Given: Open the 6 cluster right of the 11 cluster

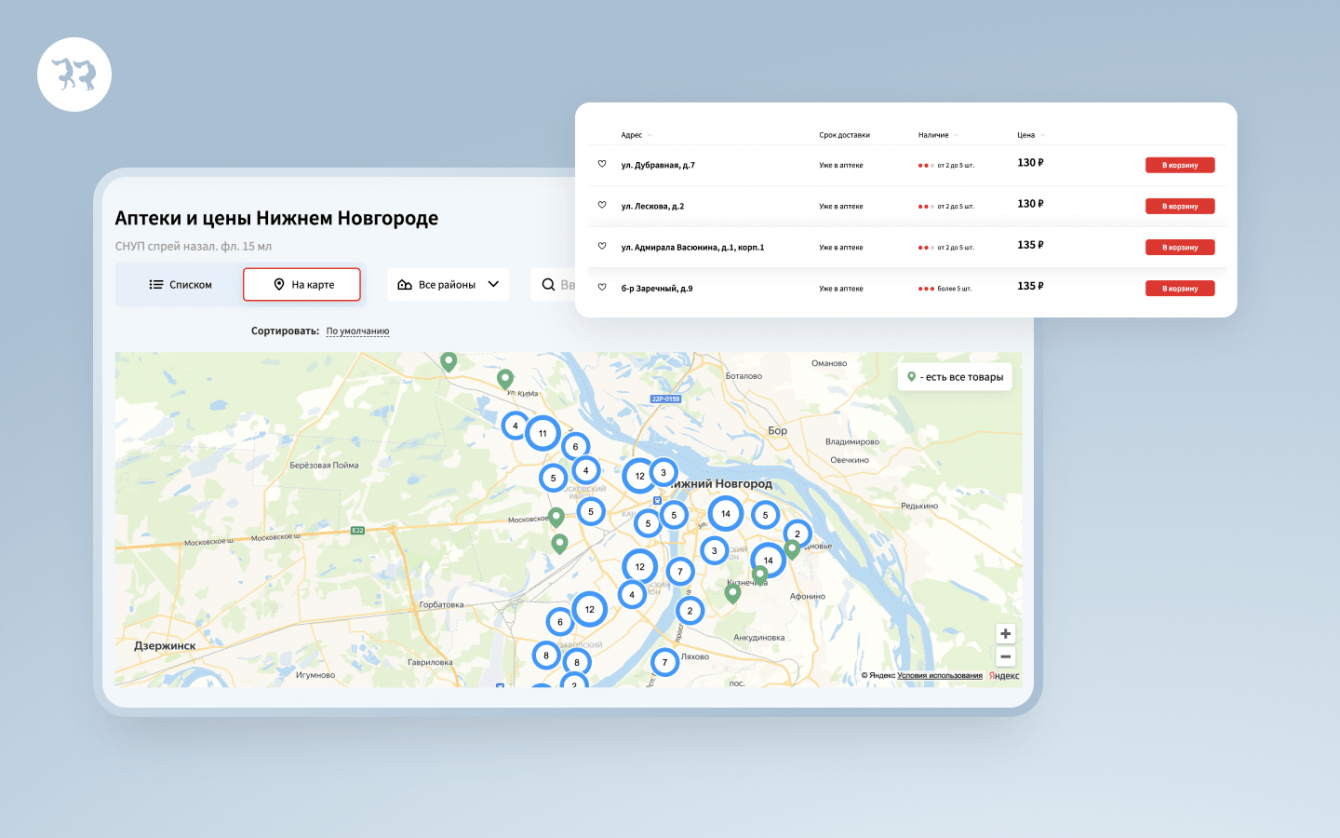Looking at the screenshot, I should pos(575,447).
